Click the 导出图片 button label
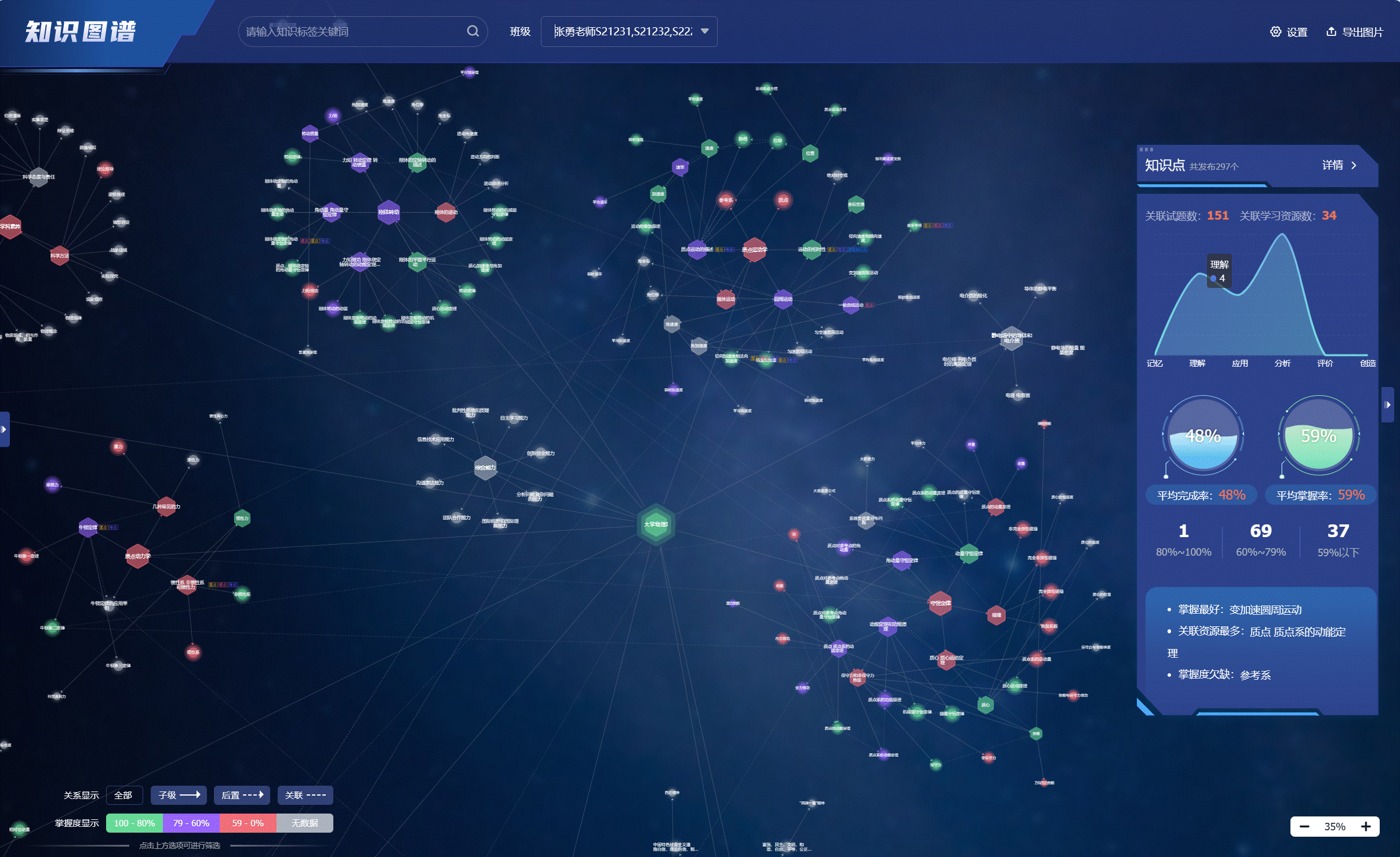 click(1362, 32)
